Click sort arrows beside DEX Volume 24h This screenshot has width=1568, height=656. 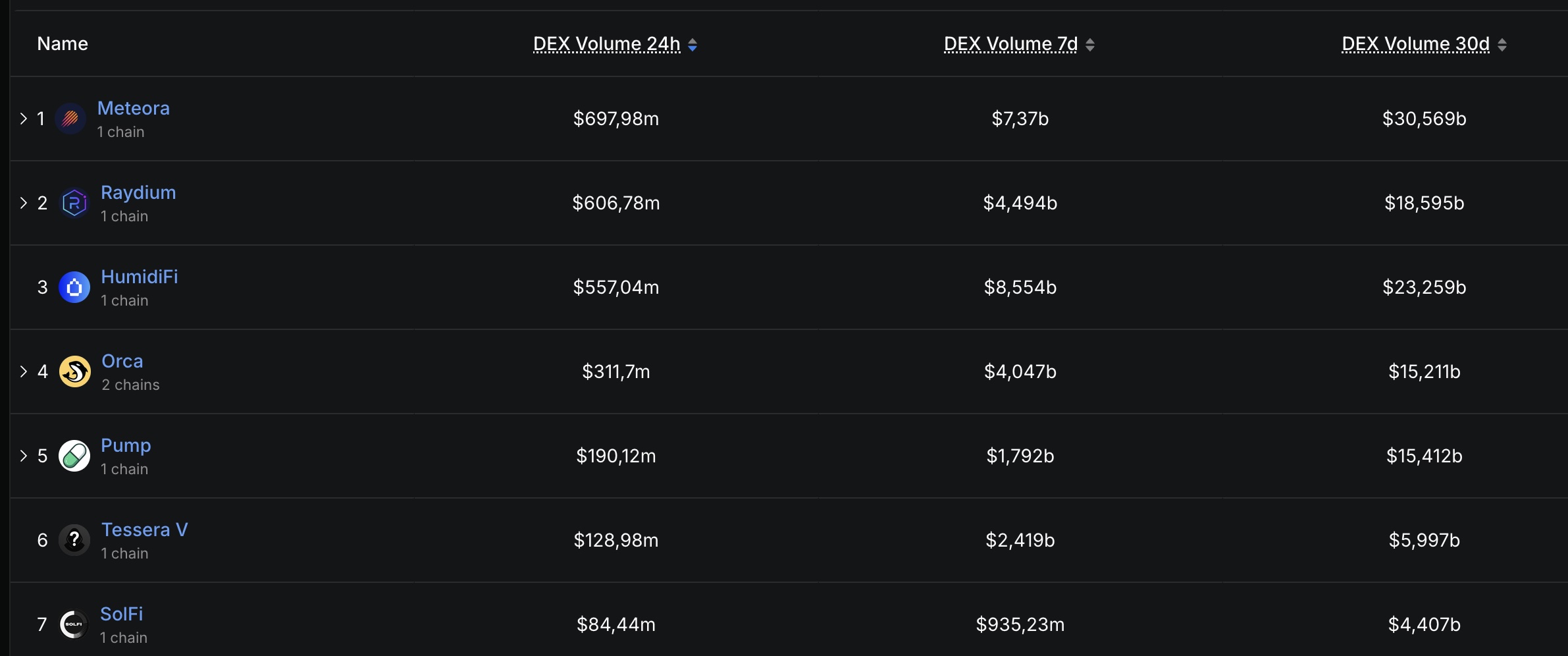pos(693,45)
